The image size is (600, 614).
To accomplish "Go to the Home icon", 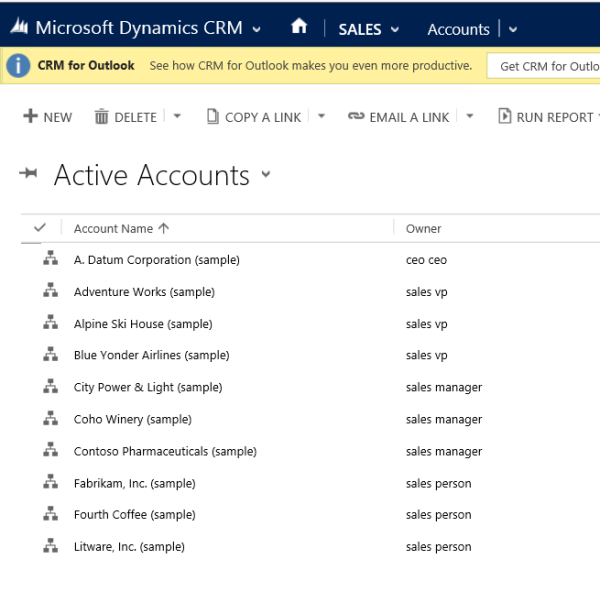I will coord(299,26).
